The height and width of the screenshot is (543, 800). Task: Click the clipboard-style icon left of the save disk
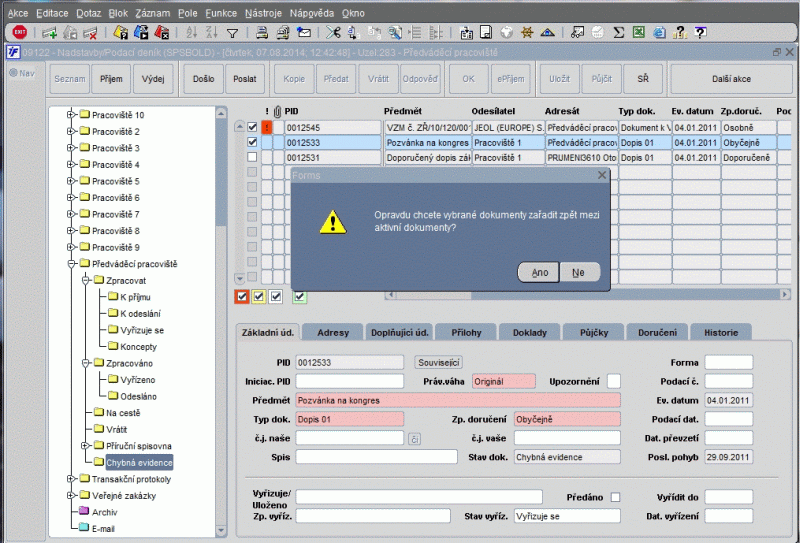[x=466, y=33]
